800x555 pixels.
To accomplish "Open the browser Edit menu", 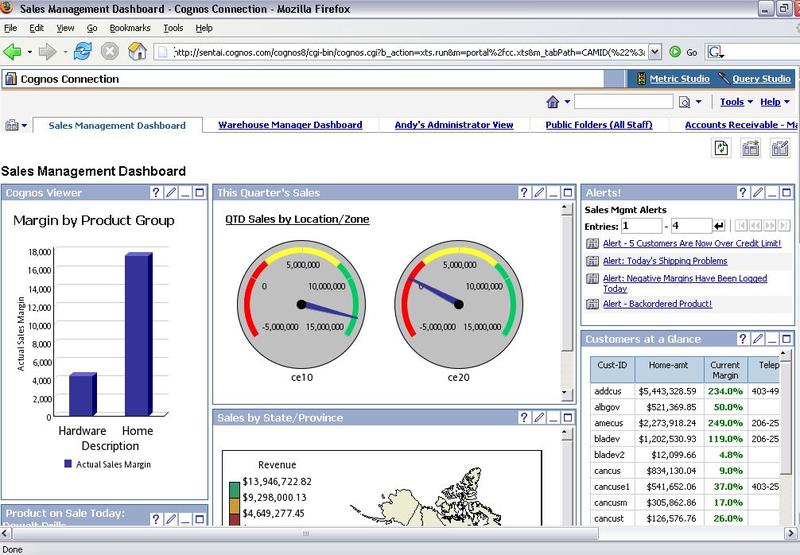I will coord(36,28).
